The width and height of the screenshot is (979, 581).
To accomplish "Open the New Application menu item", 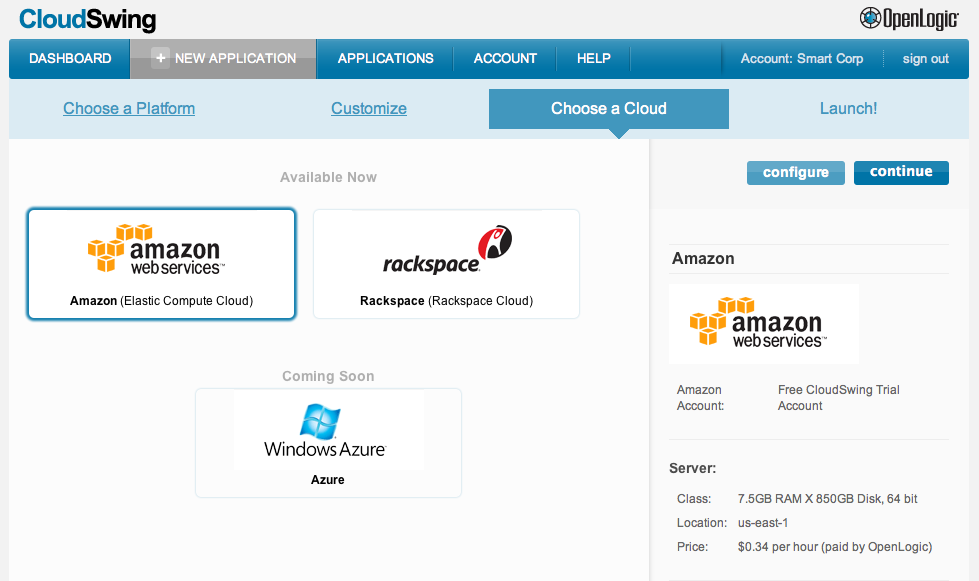I will (x=224, y=59).
